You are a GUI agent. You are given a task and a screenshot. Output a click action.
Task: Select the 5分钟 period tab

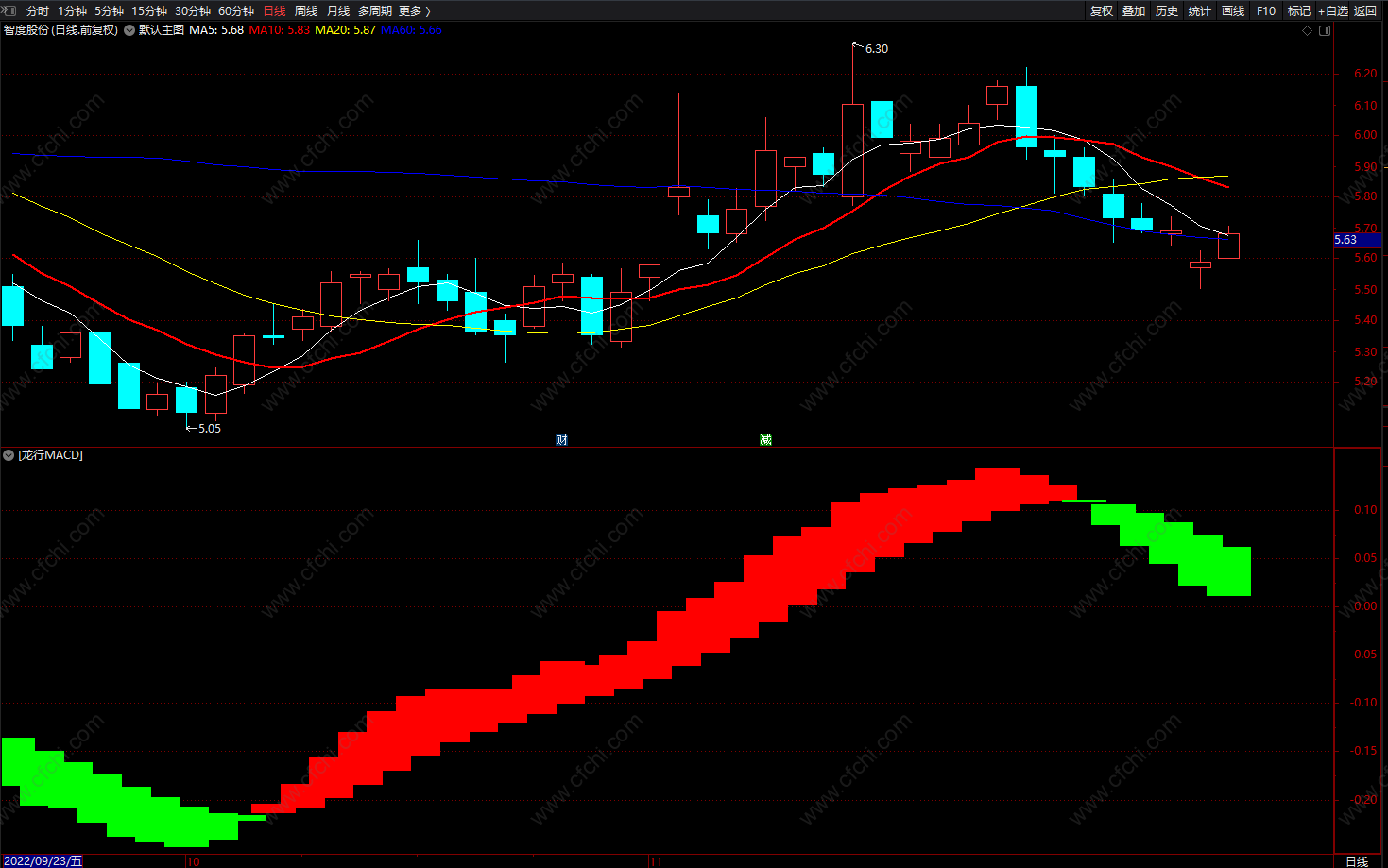coord(109,10)
